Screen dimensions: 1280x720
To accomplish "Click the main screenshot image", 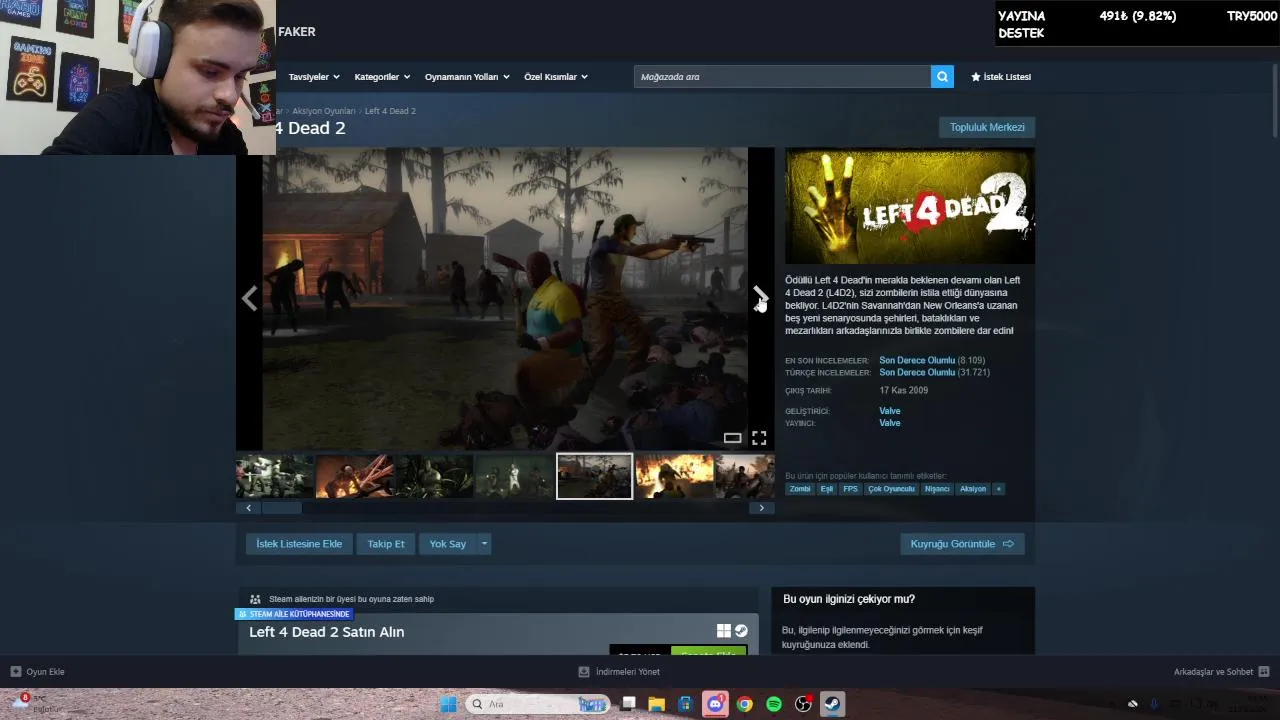I will 505,299.
